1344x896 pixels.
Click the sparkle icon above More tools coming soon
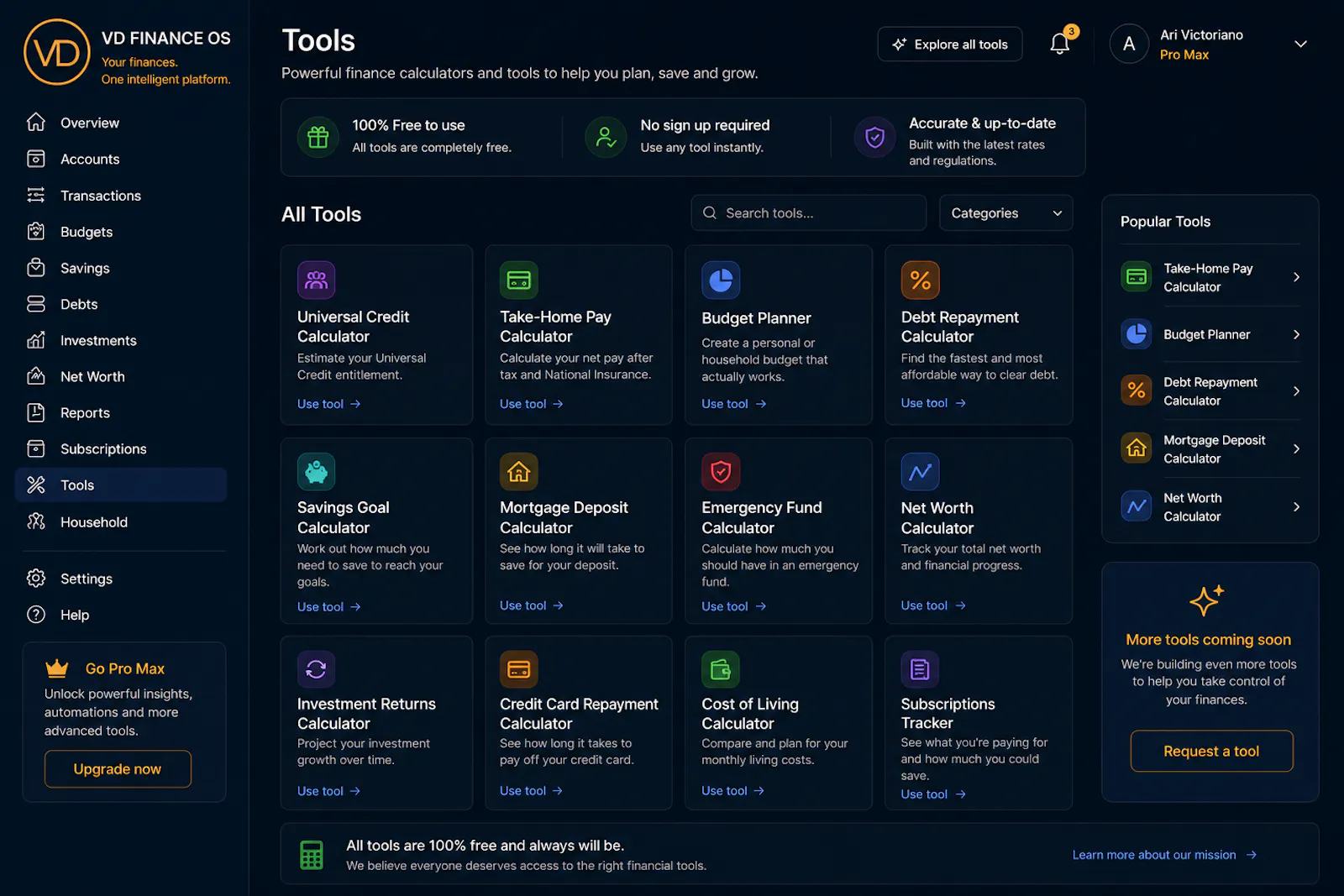(1207, 600)
